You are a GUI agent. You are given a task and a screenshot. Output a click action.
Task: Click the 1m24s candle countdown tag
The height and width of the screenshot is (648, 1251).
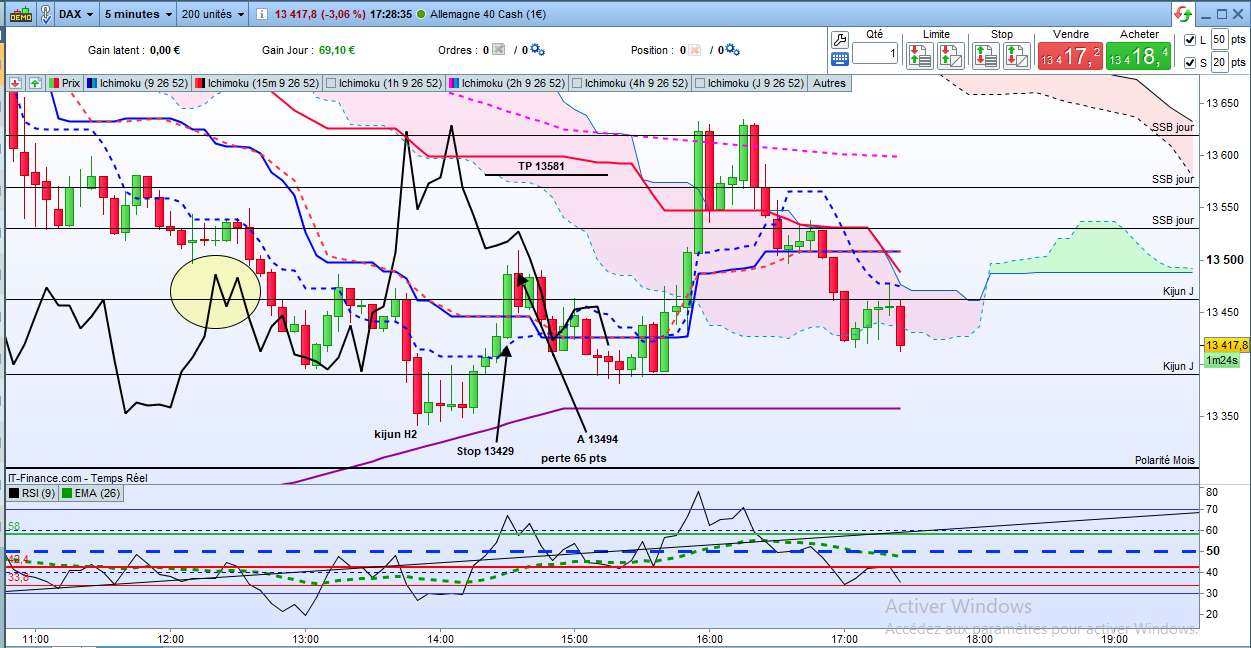[x=1221, y=360]
